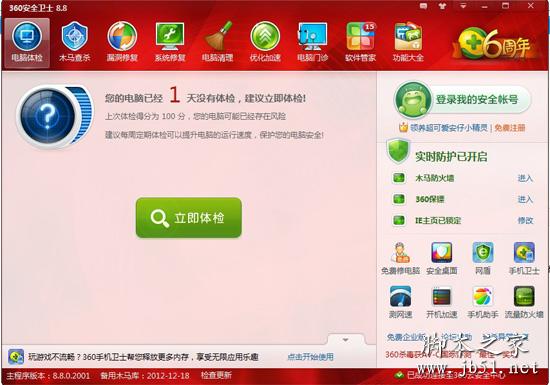Enter 木马防火墙 via its 进入 link

tap(525, 178)
